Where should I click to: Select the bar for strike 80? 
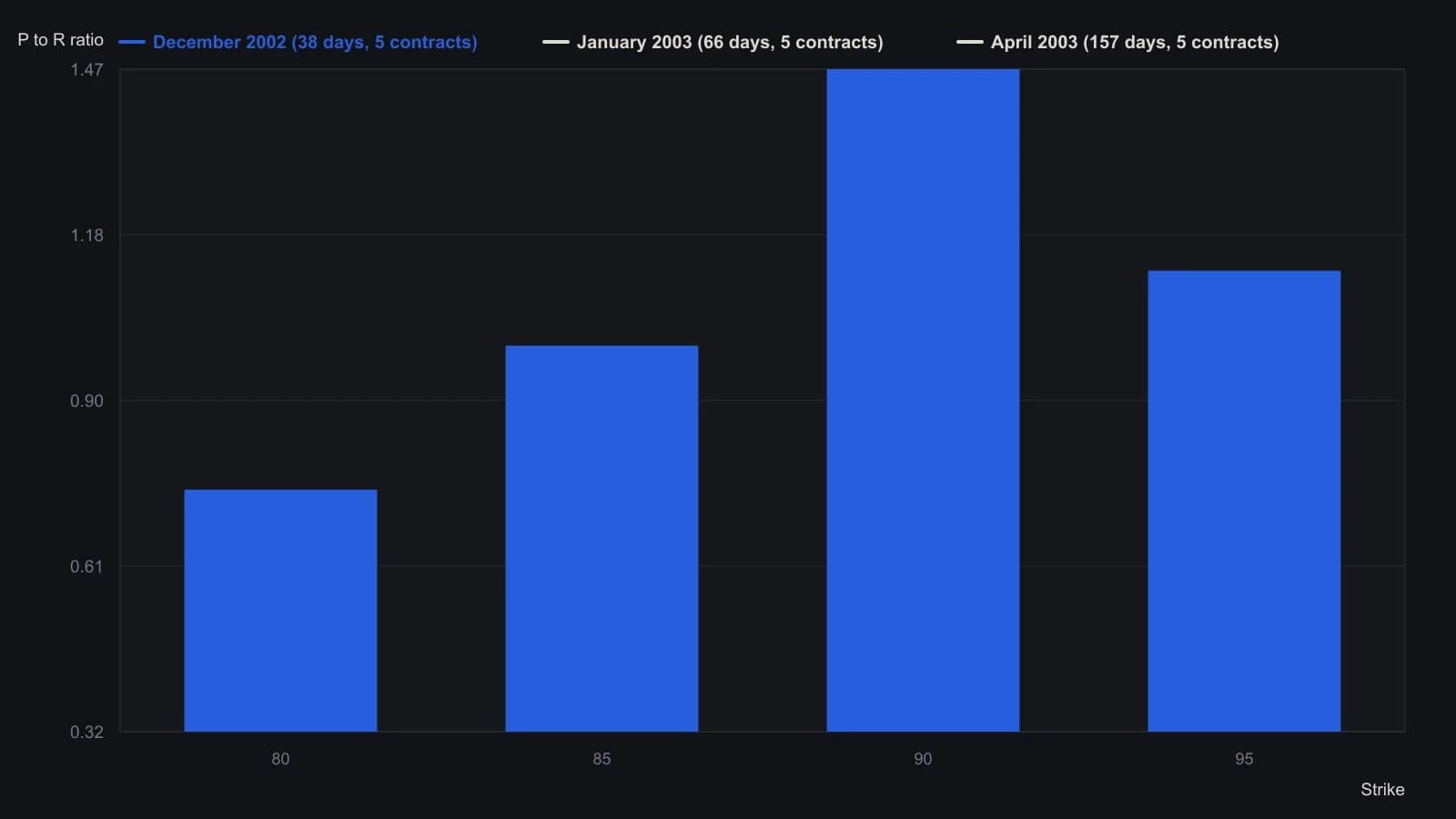[x=280, y=611]
